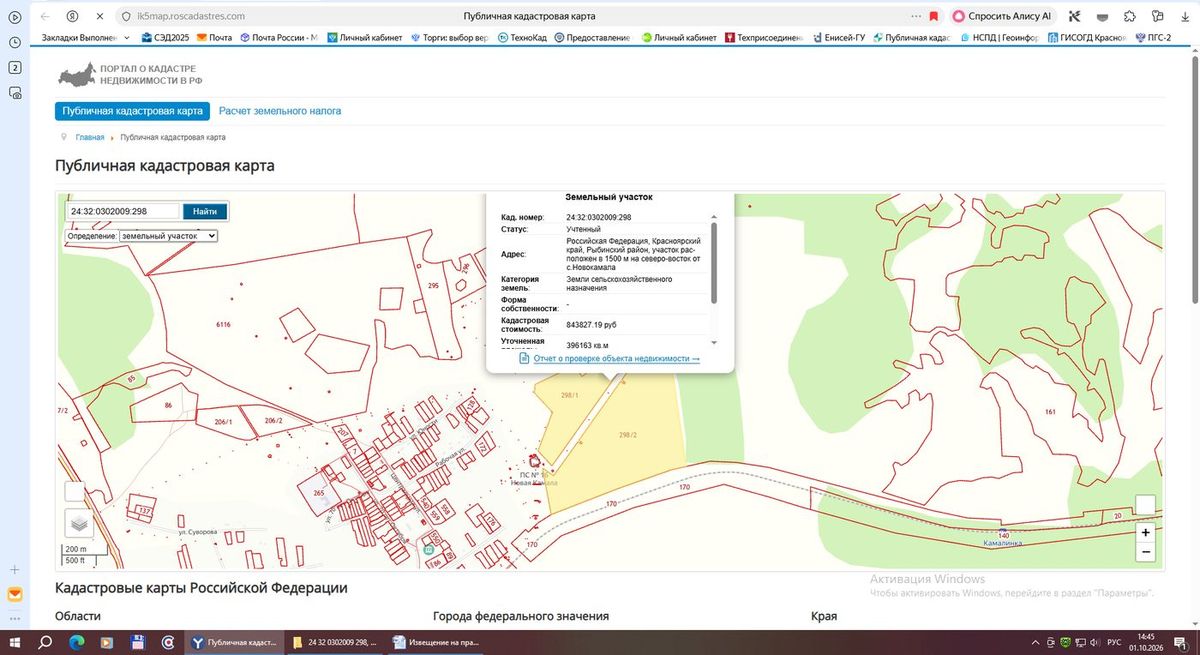Show hidden system tray icons

pos(1035,642)
